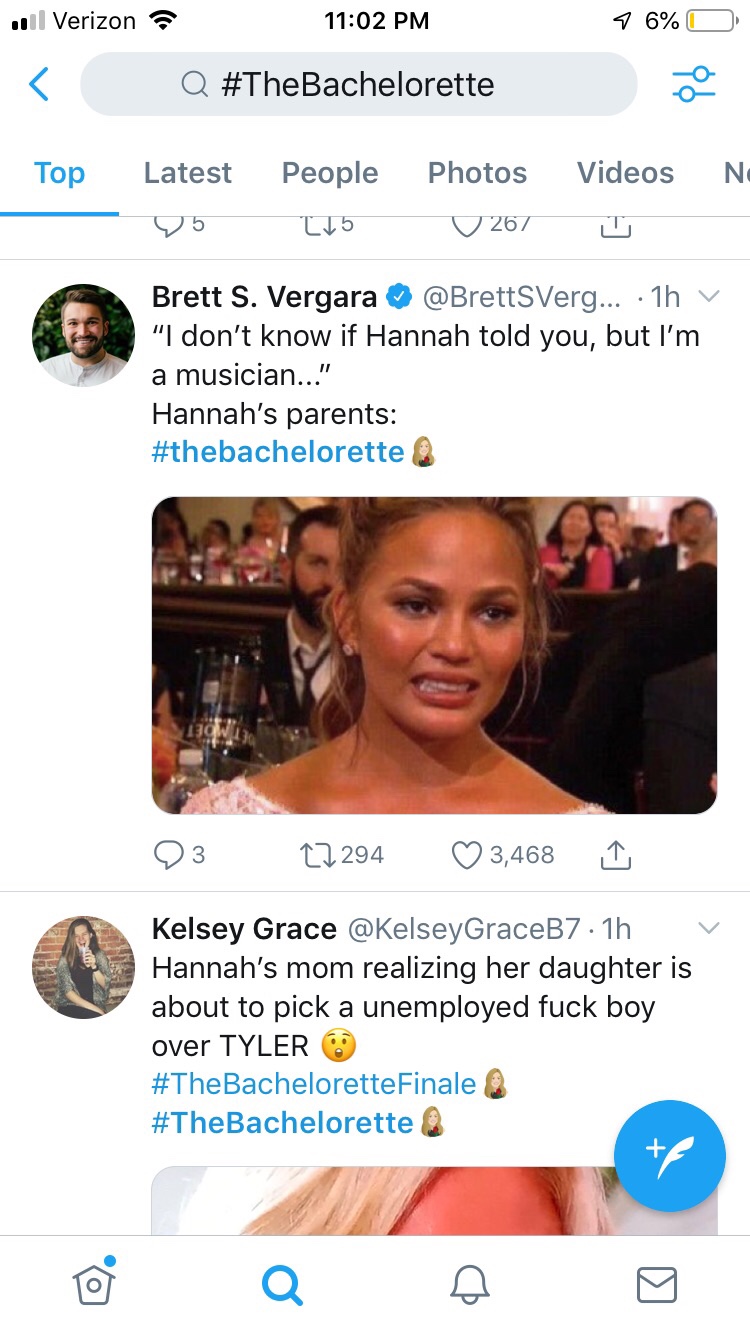Reply to Brett S. Vergara's tweet
Screen dimensions: 750x1334
(x=167, y=855)
